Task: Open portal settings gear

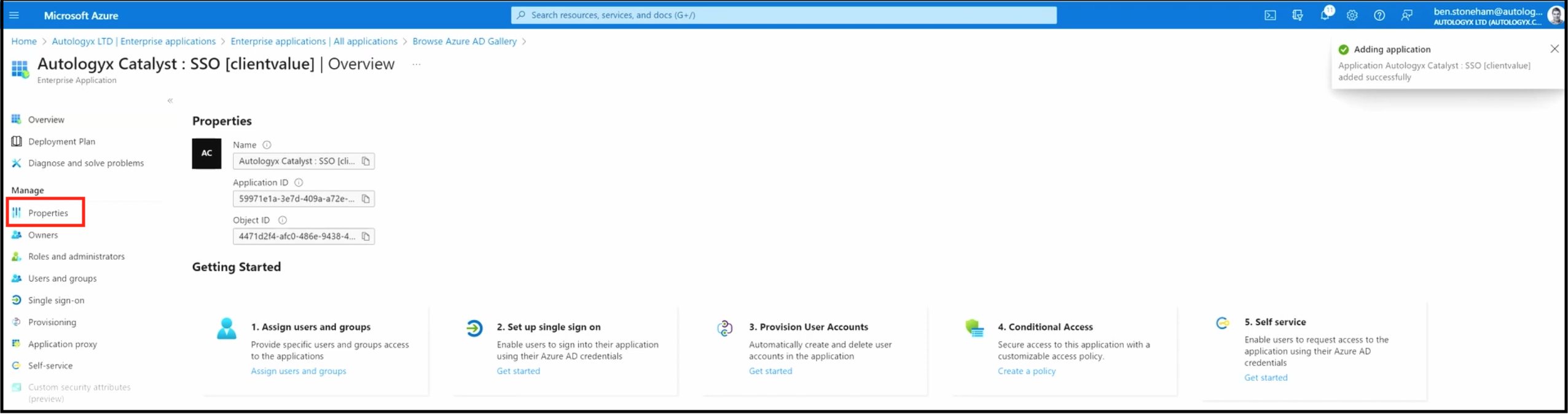Action: [1352, 15]
